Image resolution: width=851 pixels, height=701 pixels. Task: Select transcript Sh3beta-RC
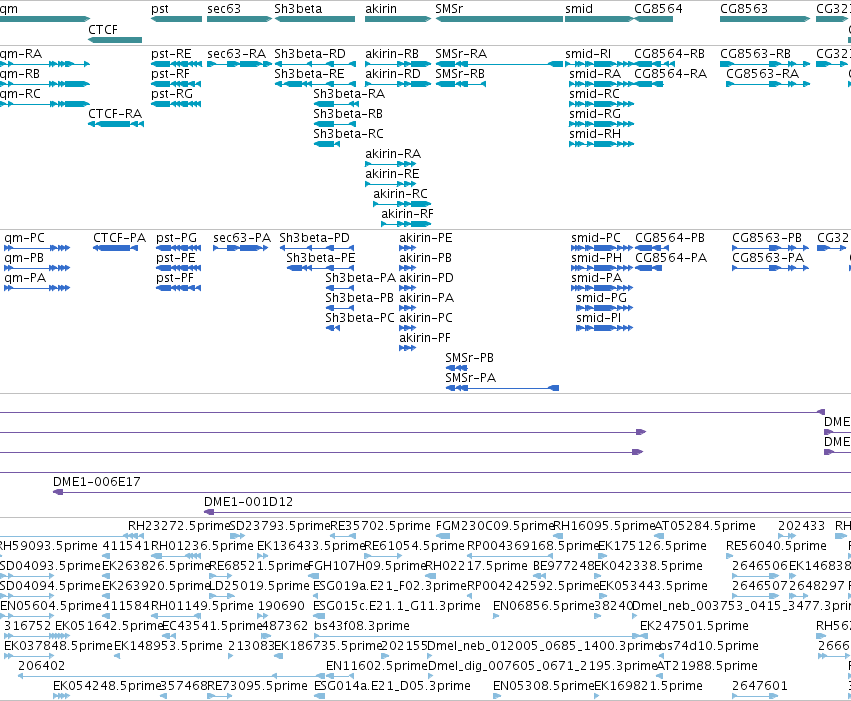point(327,144)
